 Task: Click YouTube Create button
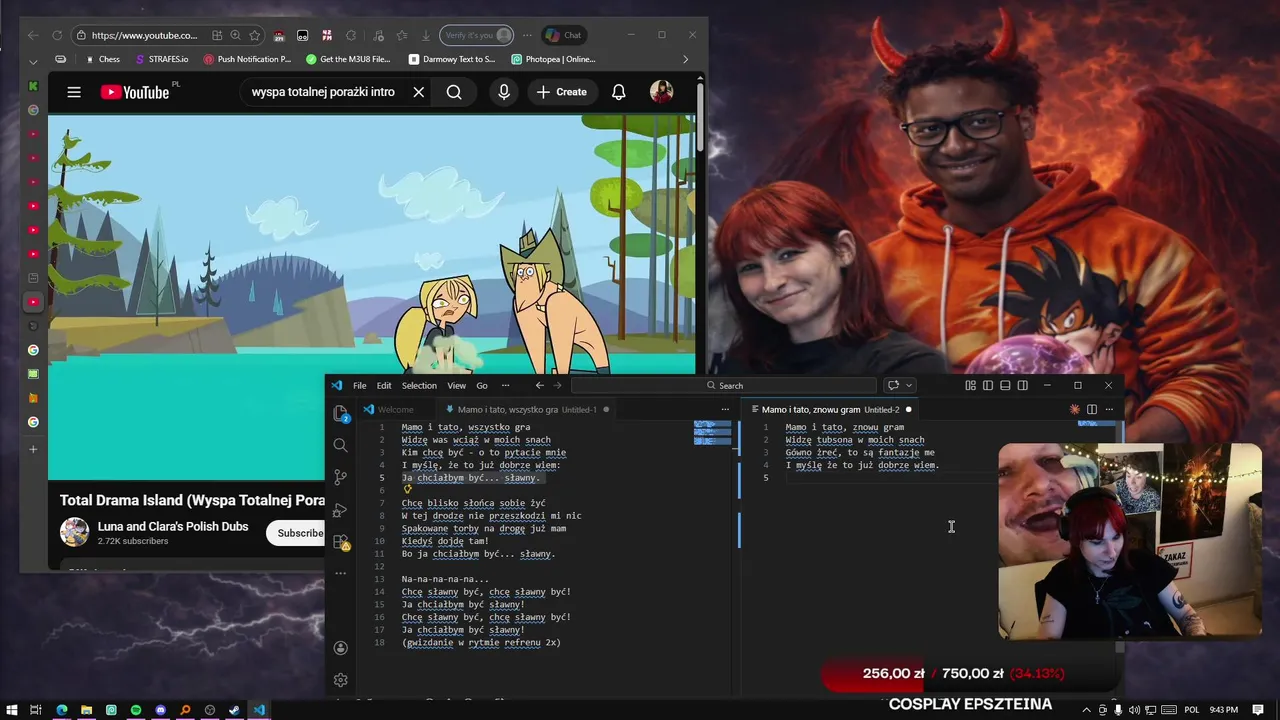point(562,92)
